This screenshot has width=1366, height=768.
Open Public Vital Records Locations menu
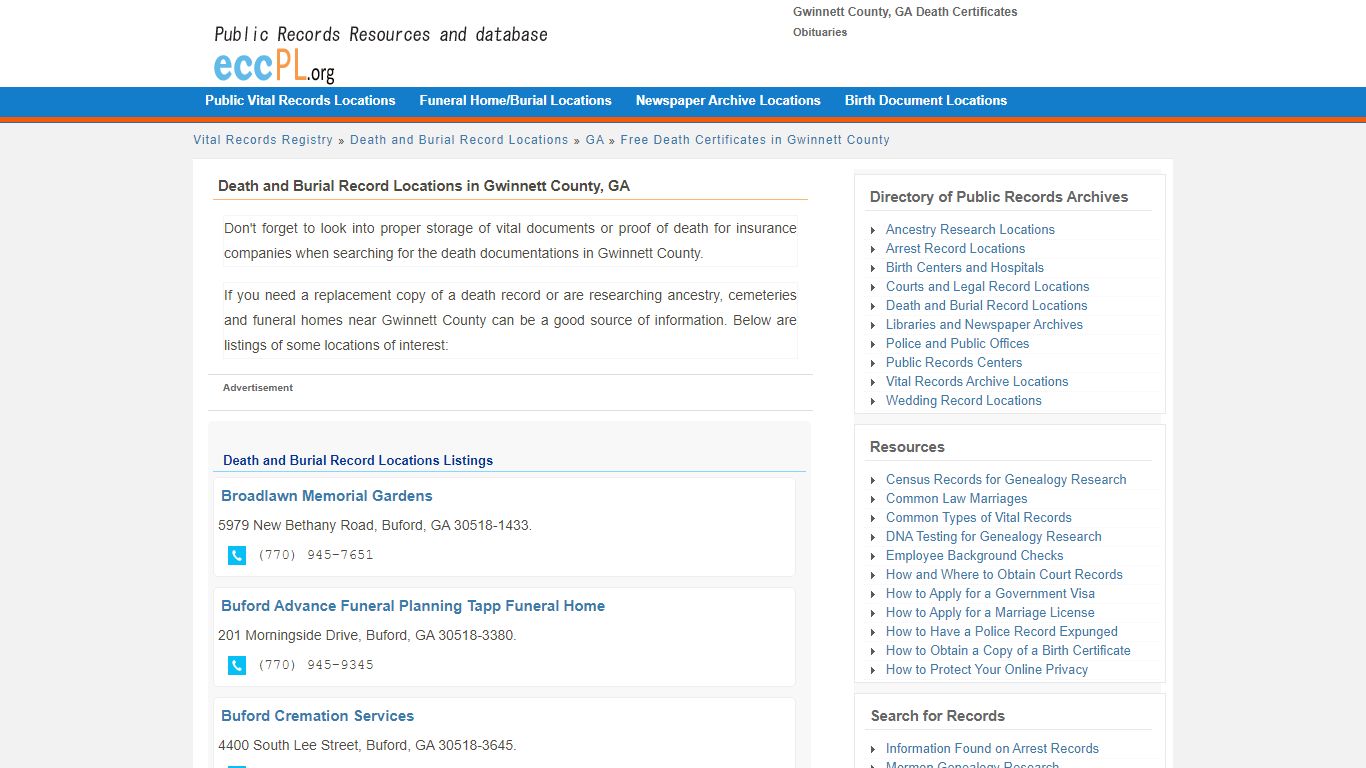[x=300, y=101]
